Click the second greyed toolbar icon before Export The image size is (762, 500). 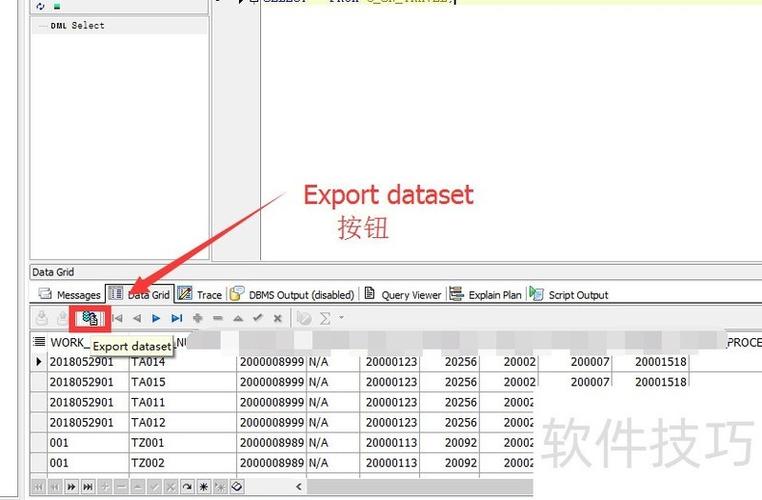tap(62, 318)
